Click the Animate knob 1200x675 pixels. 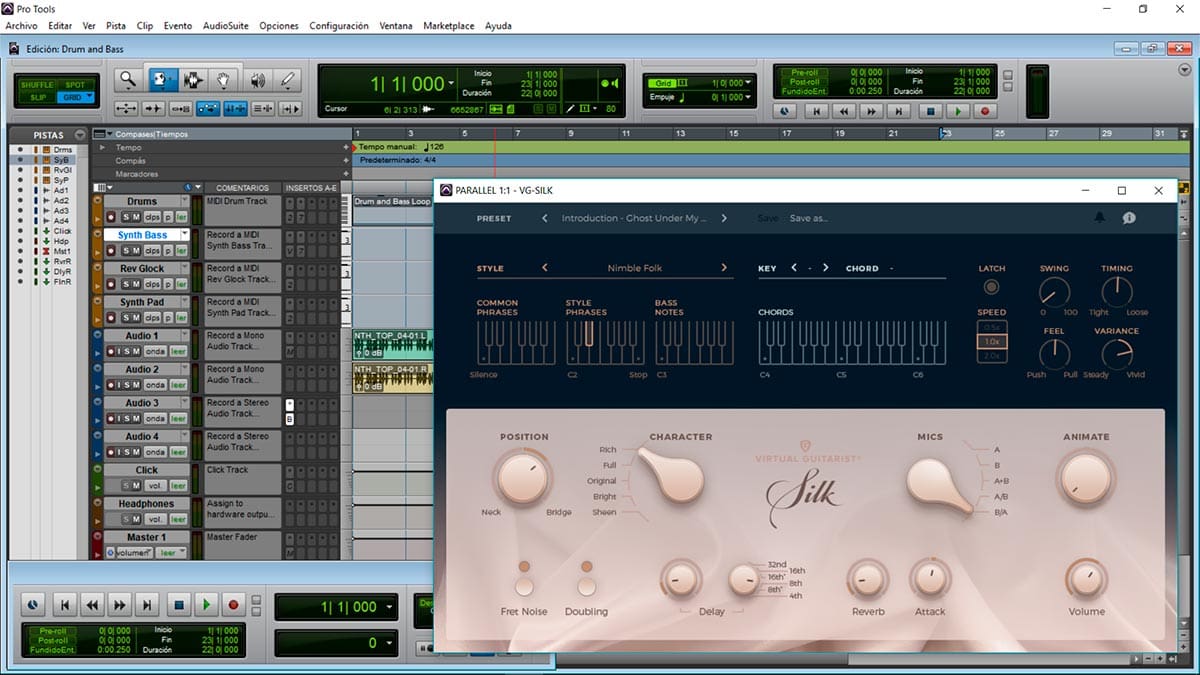[1086, 476]
